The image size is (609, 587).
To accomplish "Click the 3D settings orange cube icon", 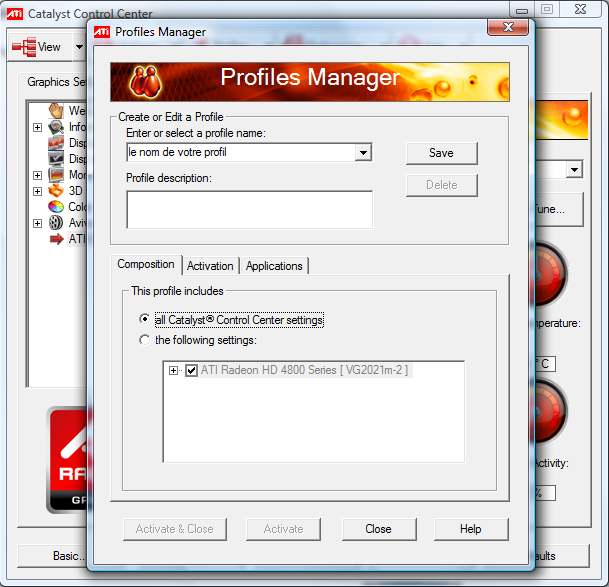I will pyautogui.click(x=56, y=191).
